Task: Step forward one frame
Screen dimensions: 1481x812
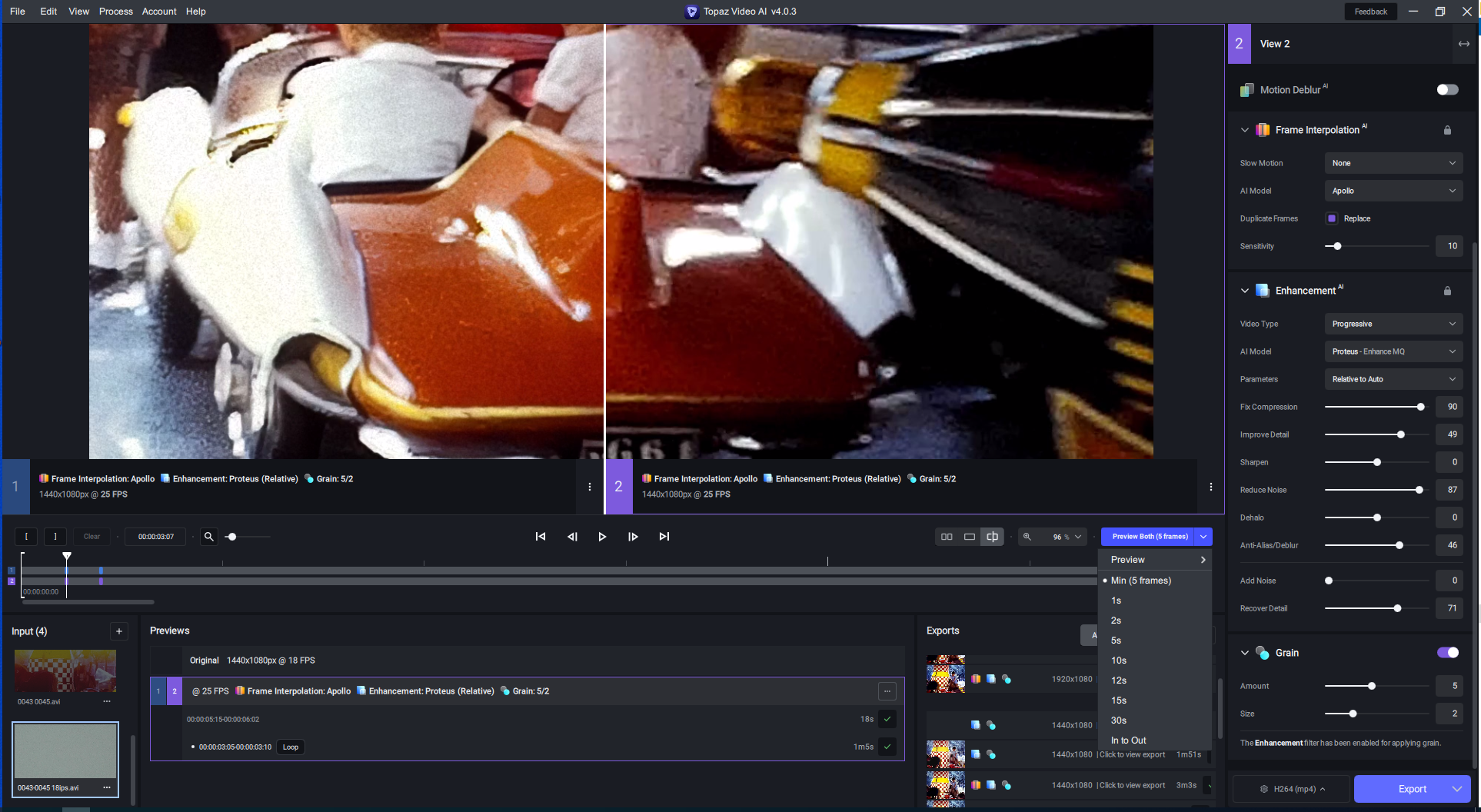Action: (x=633, y=537)
